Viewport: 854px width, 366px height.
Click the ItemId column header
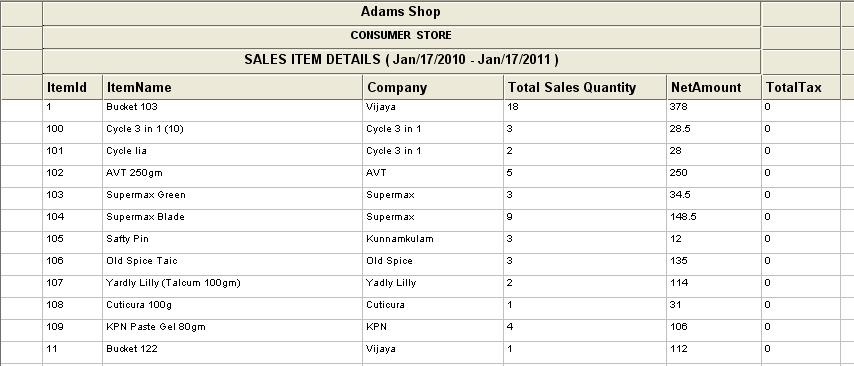click(x=72, y=87)
